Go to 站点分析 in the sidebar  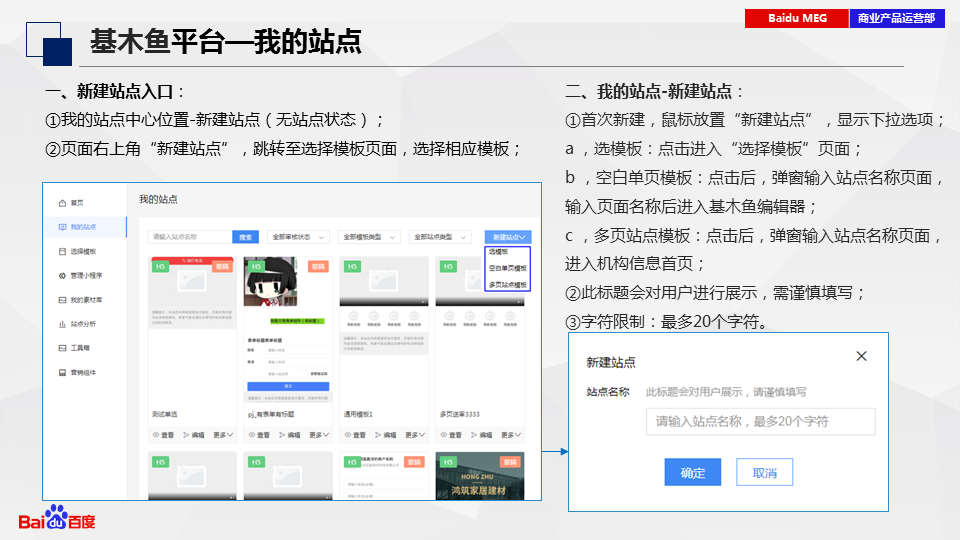coord(83,324)
